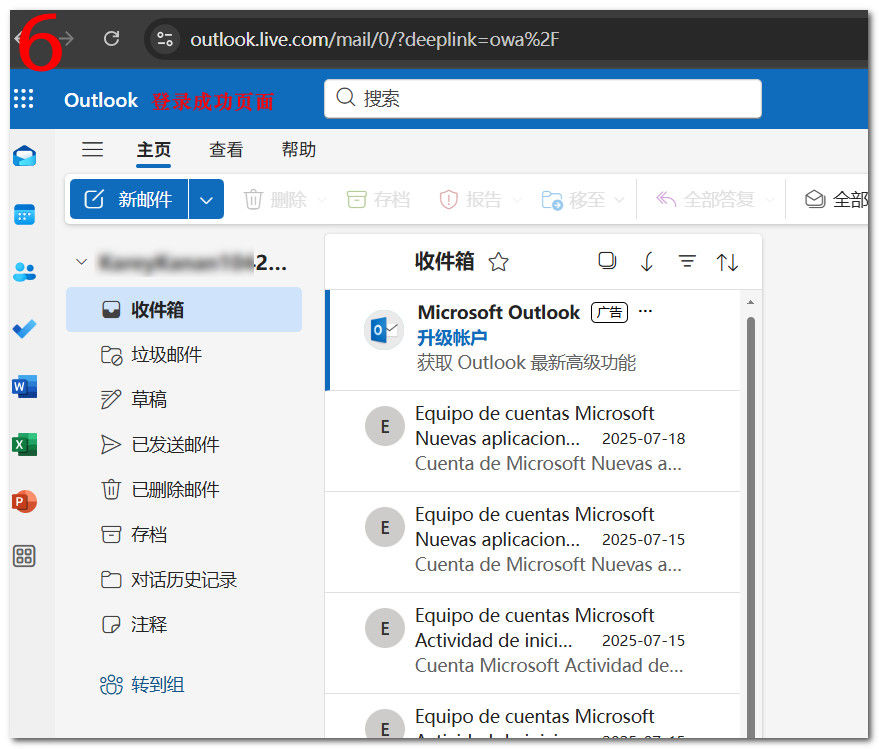The image size is (879, 749).
Task: Open More apps icon in rail
Action: pyautogui.click(x=25, y=556)
